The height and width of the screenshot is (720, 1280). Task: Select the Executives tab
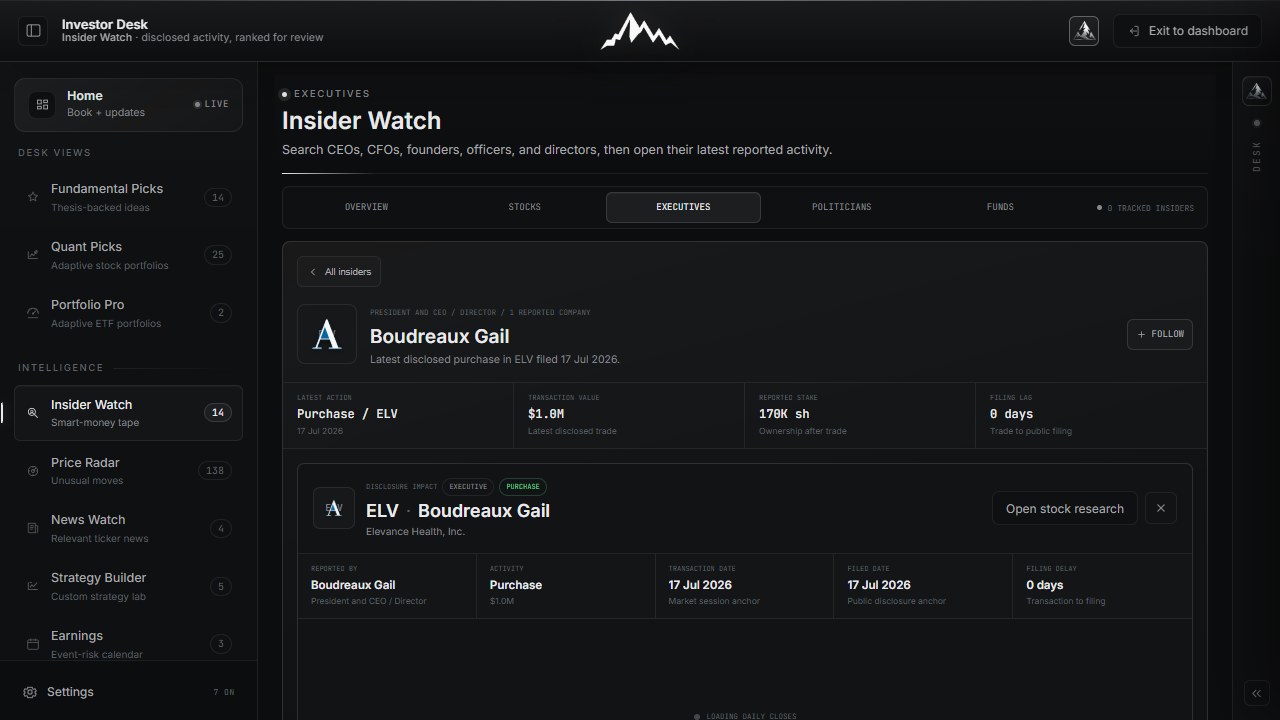(683, 207)
